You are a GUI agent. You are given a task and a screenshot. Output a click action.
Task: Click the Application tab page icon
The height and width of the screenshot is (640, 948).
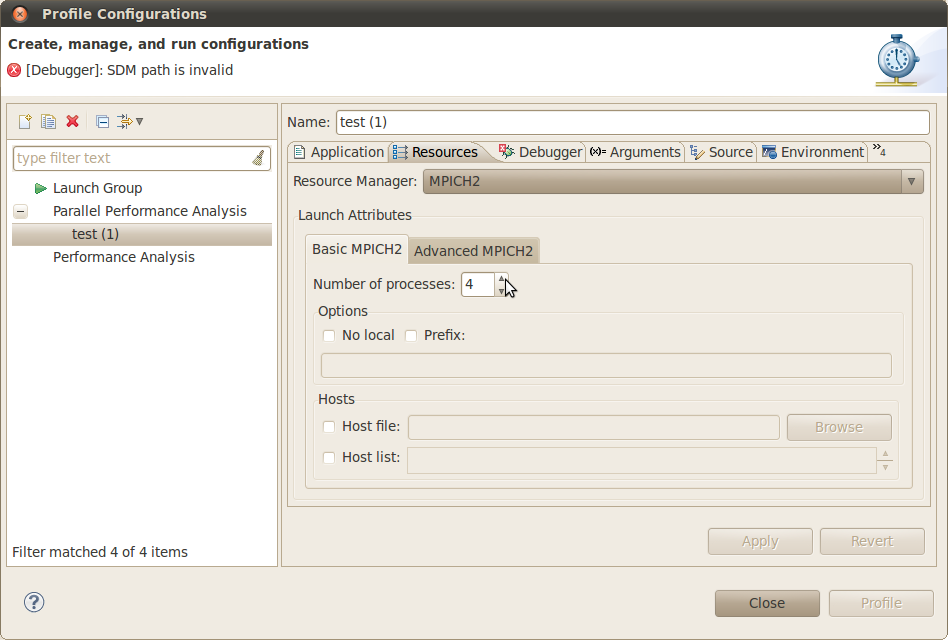(299, 152)
